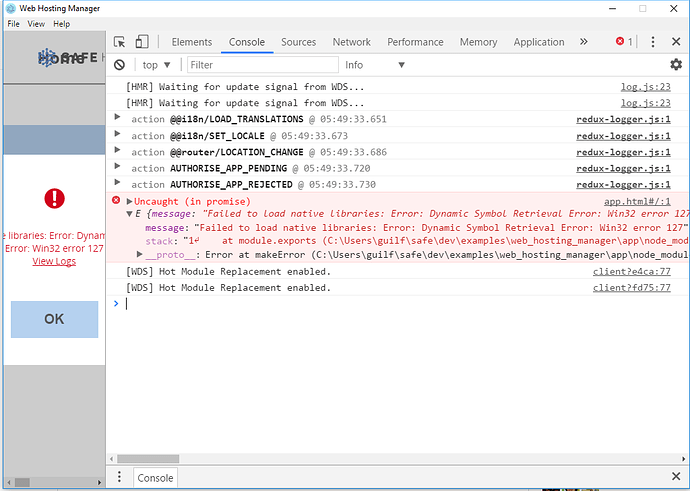The width and height of the screenshot is (690, 491).
Task: Toggle the device toolbar icon
Action: (x=142, y=42)
